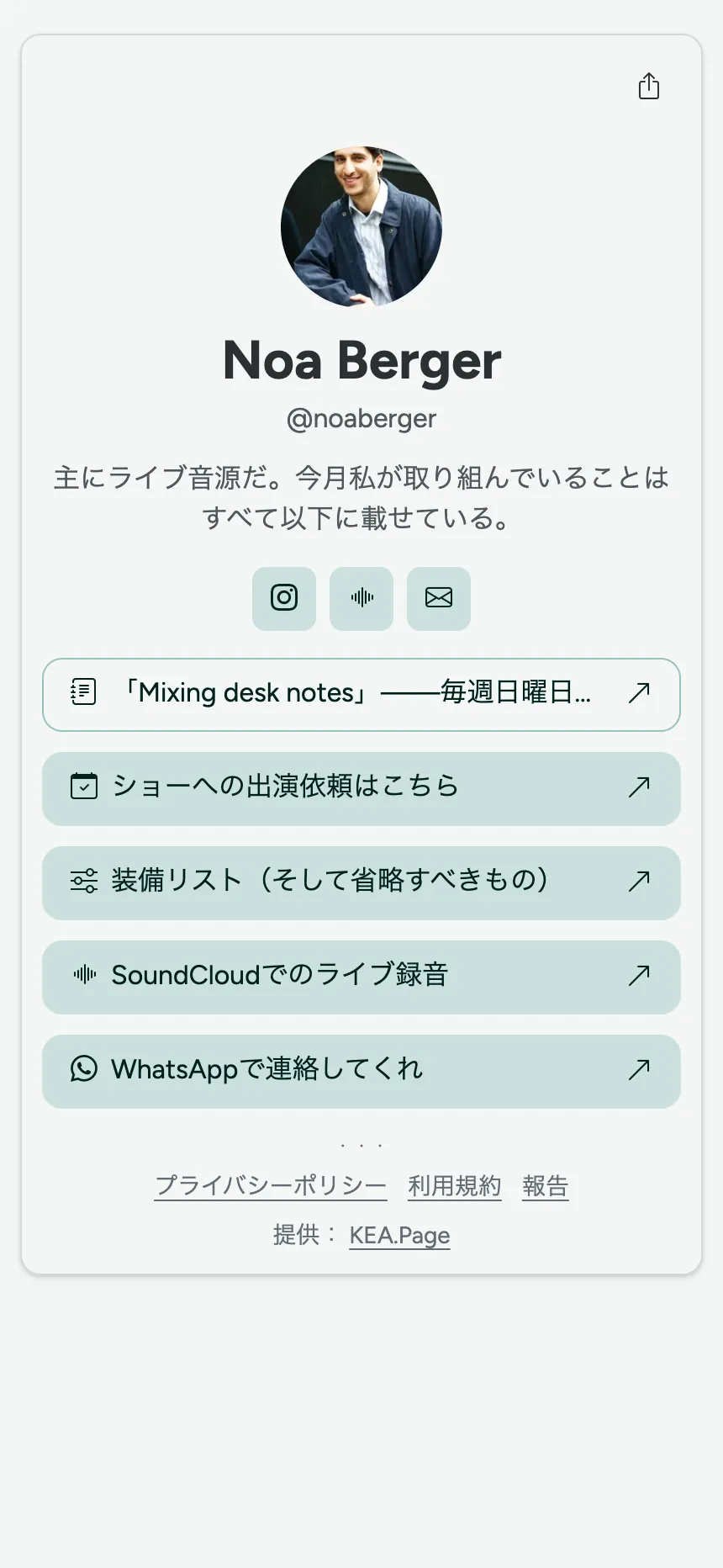The image size is (723, 1568).
Task: Open WhatsAppで連絡してくれ link
Action: 361,1072
